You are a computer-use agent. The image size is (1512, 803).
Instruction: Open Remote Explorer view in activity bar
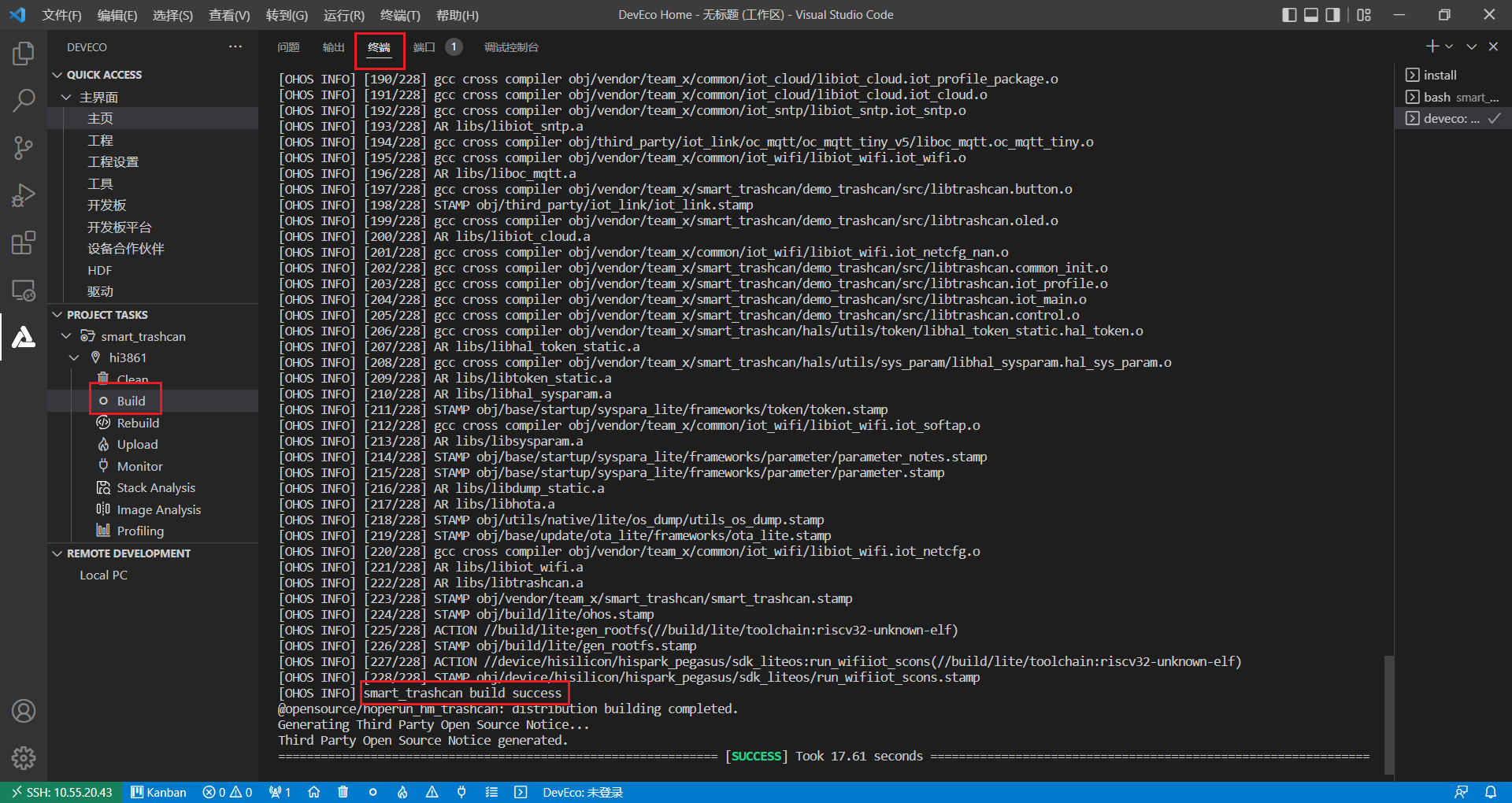coord(24,290)
